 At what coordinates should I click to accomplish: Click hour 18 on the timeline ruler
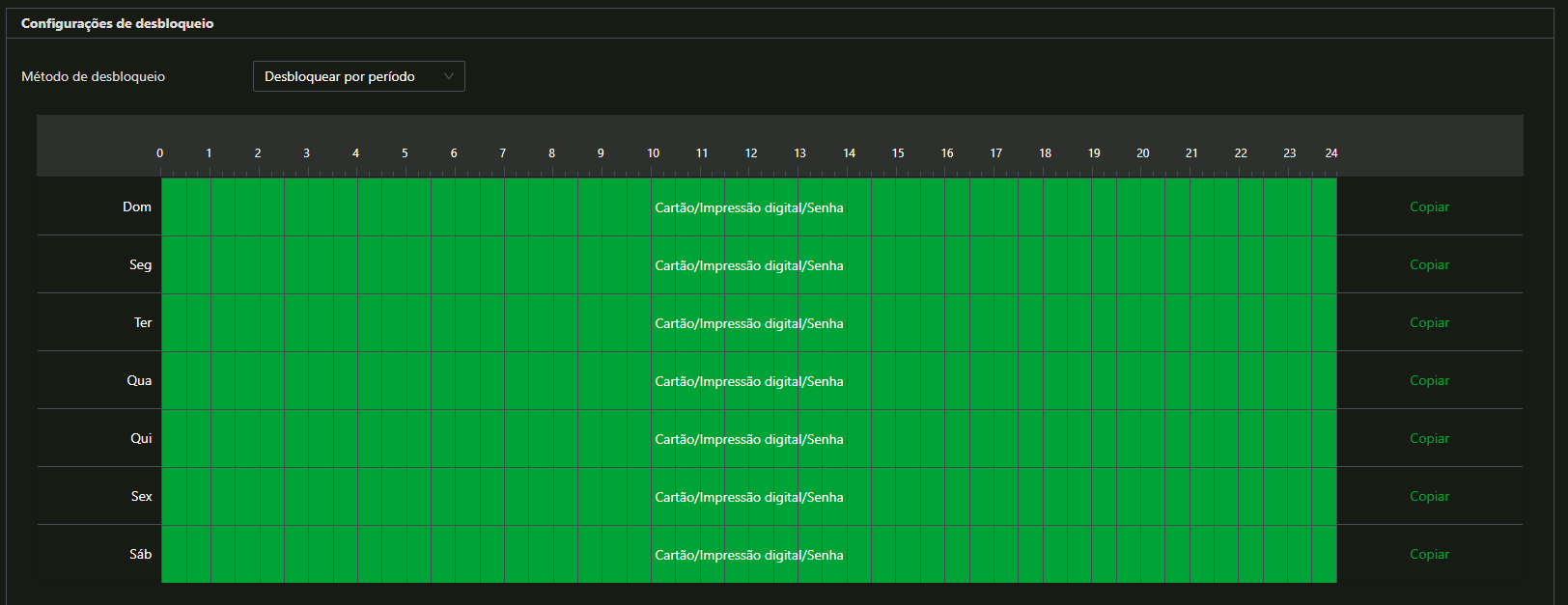pos(1045,153)
